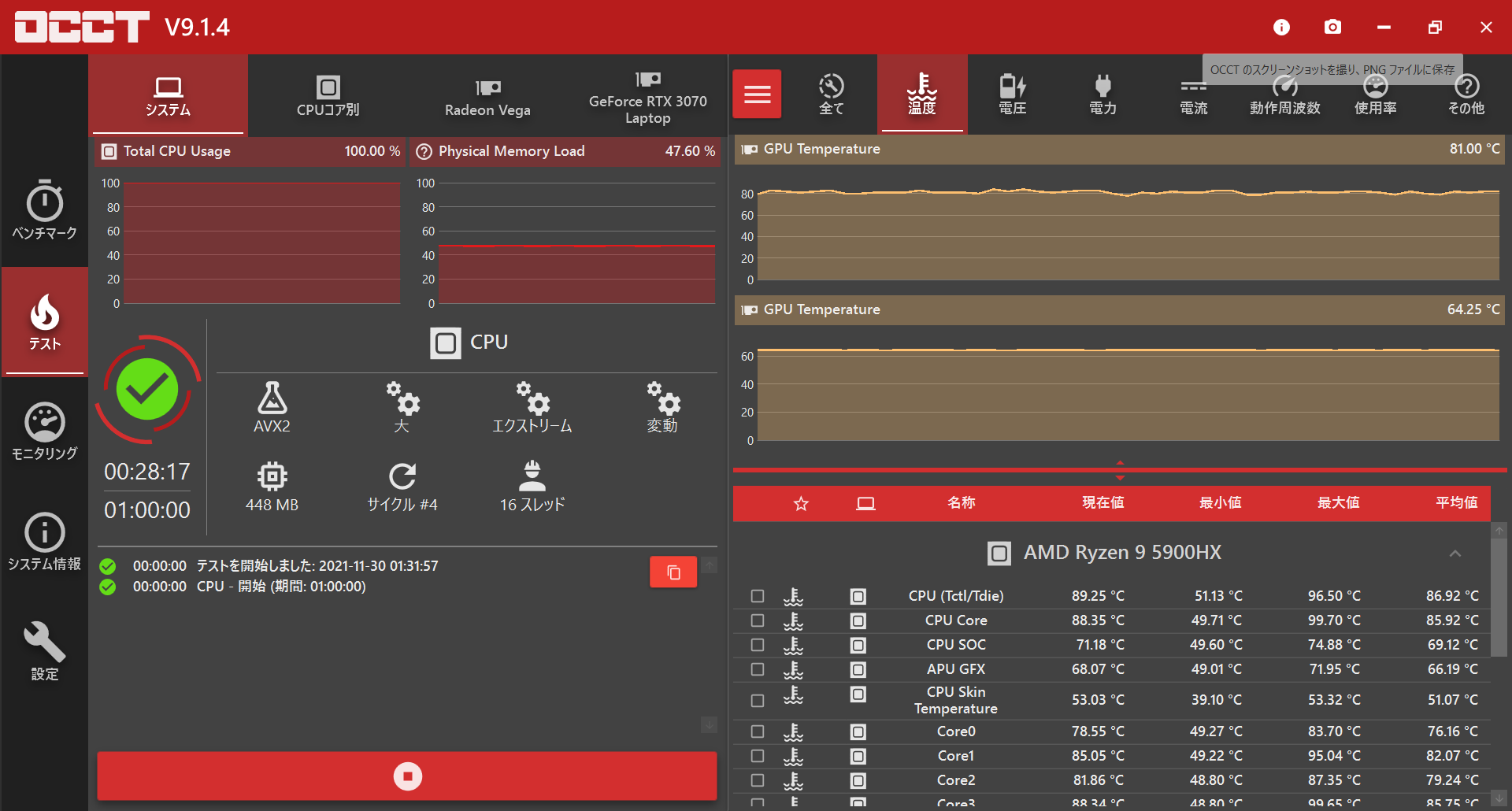
Task: Switch to the CPU per-core tab
Action: [x=328, y=94]
